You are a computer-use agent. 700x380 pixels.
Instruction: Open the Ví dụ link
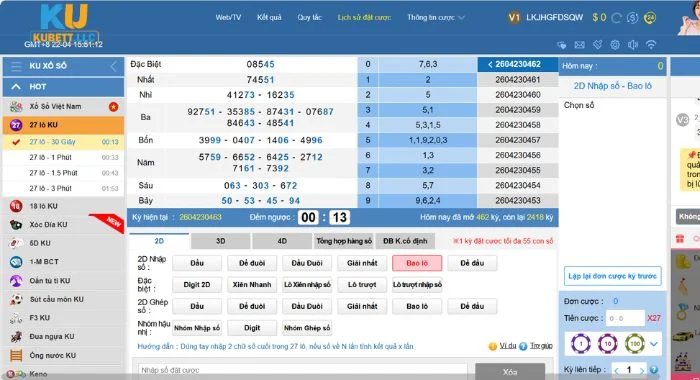508,346
